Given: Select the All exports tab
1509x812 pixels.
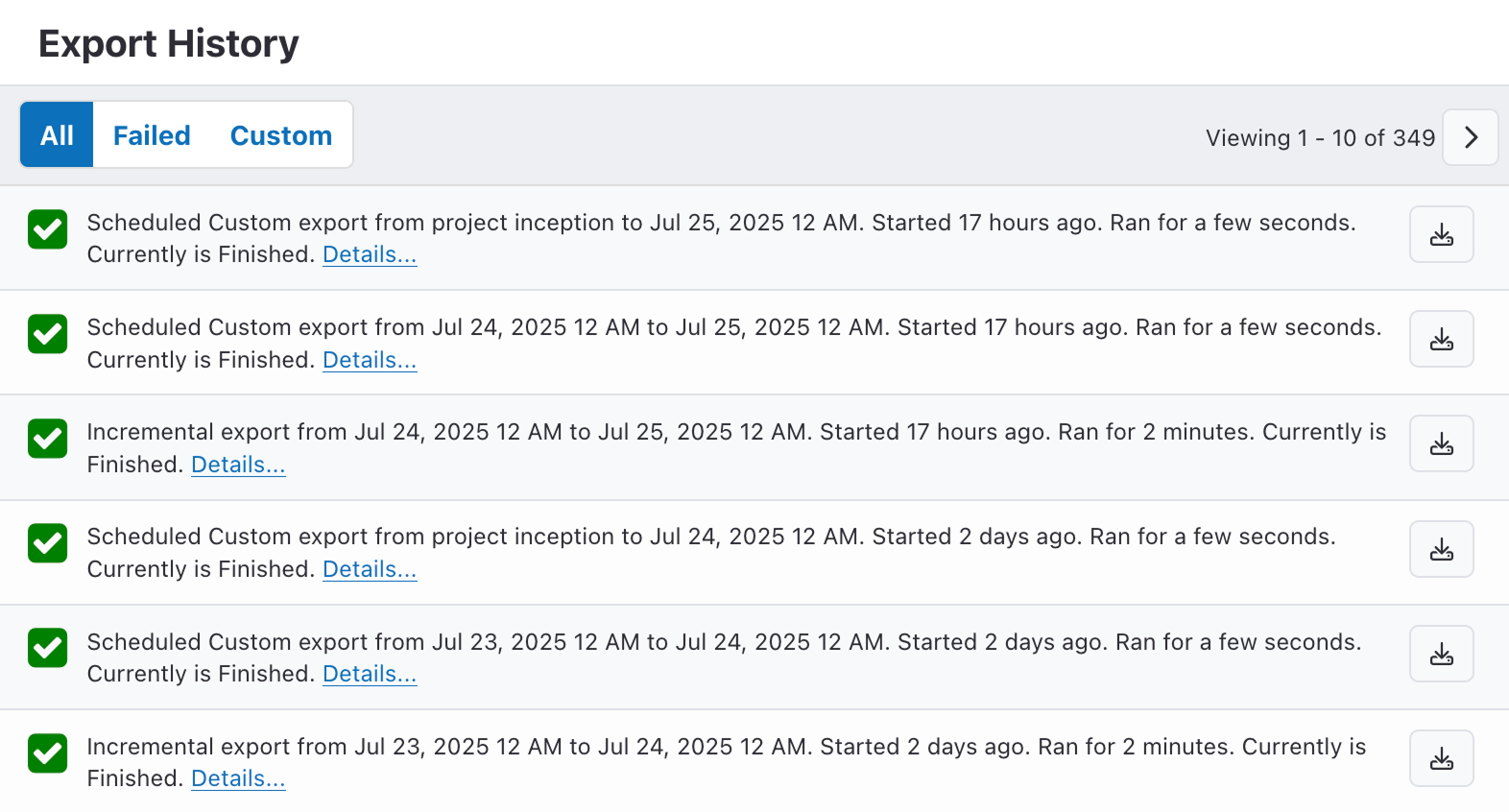Looking at the screenshot, I should (57, 135).
